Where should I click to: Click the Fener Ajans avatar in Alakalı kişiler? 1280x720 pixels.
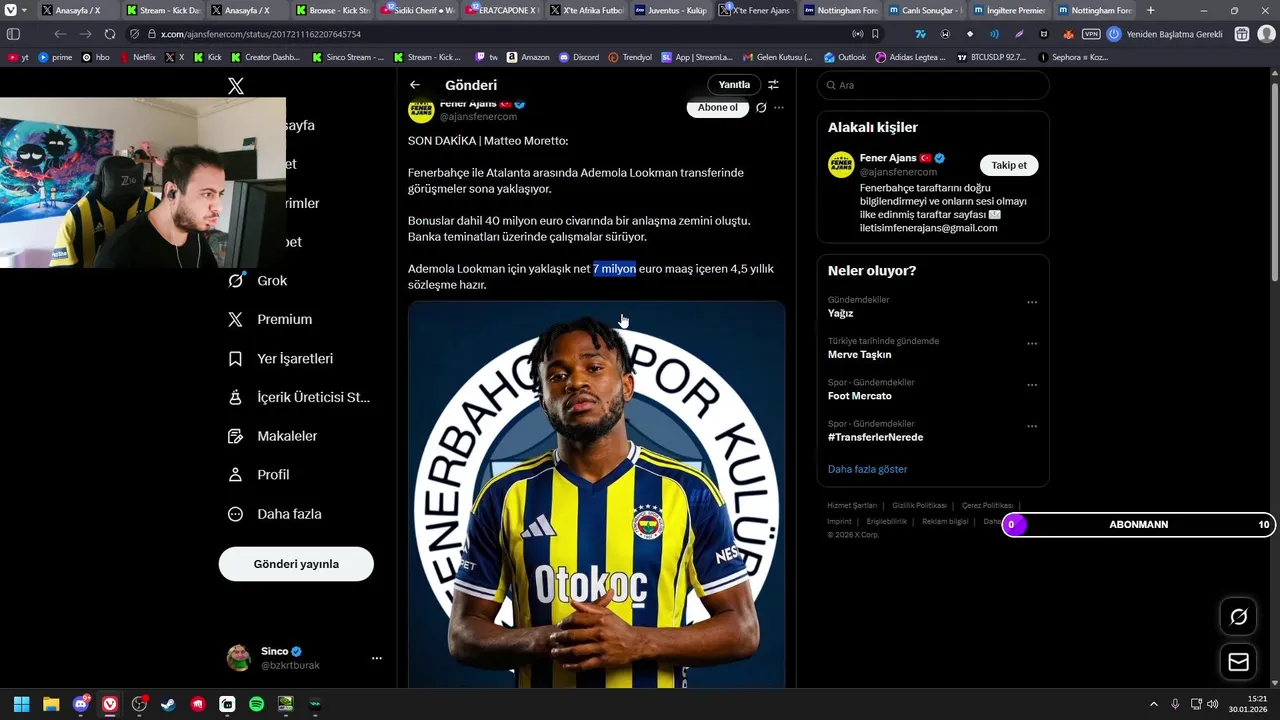pos(841,165)
